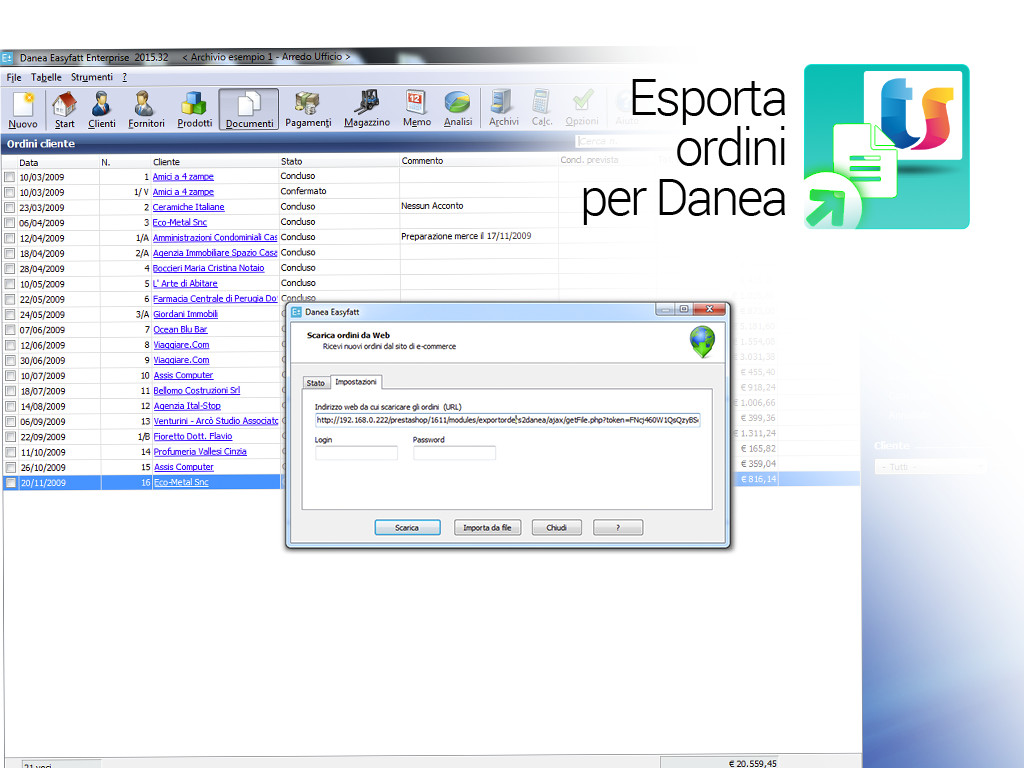
Task: Open the Calc. calculator icon
Action: (x=541, y=109)
